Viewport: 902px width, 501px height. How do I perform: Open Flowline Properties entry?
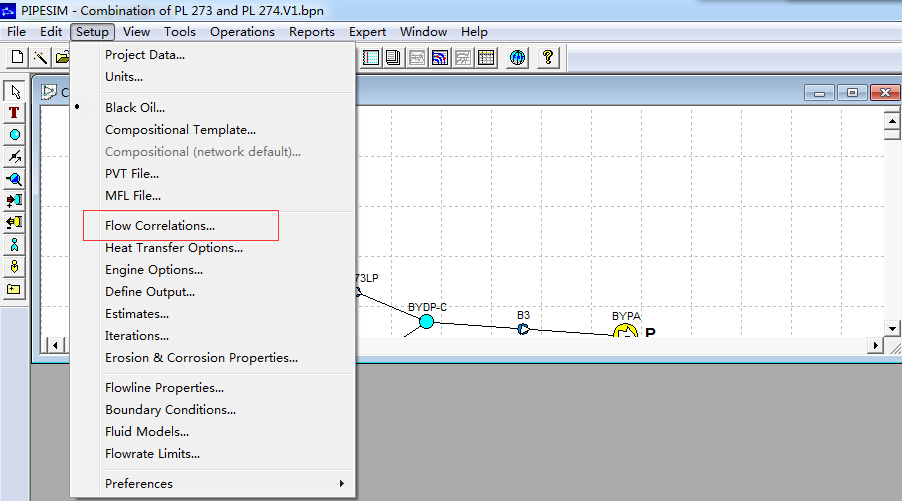pos(165,388)
